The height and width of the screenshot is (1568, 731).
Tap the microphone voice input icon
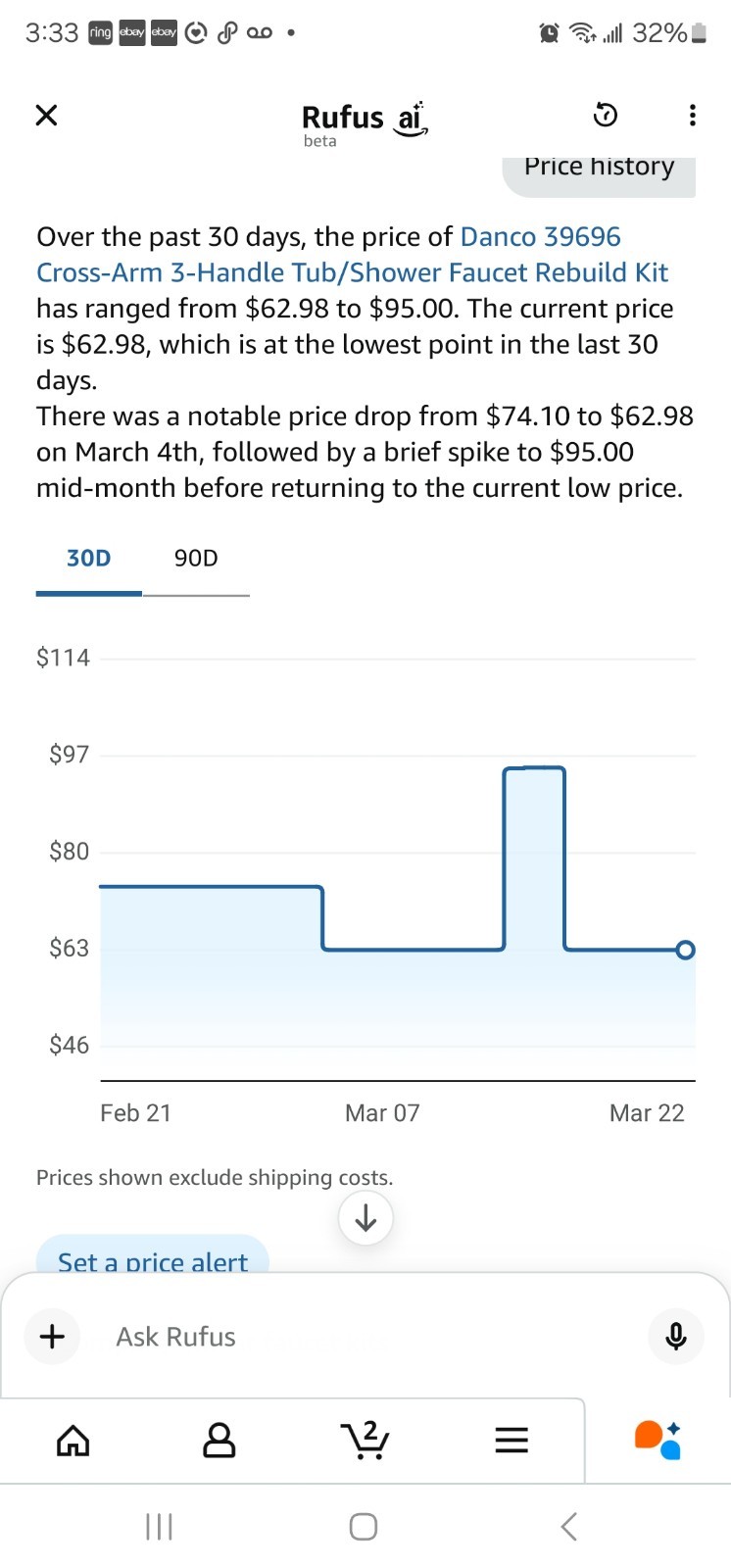pyautogui.click(x=676, y=1336)
